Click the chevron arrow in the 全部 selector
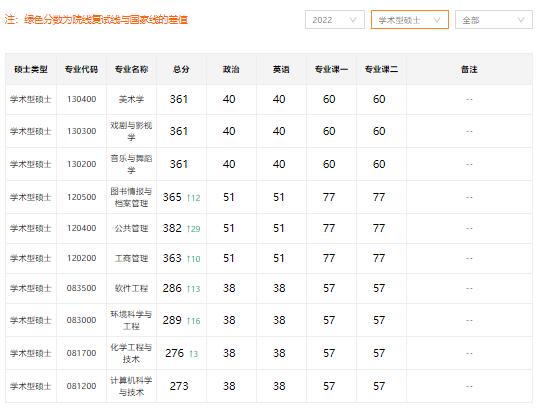 (521, 20)
